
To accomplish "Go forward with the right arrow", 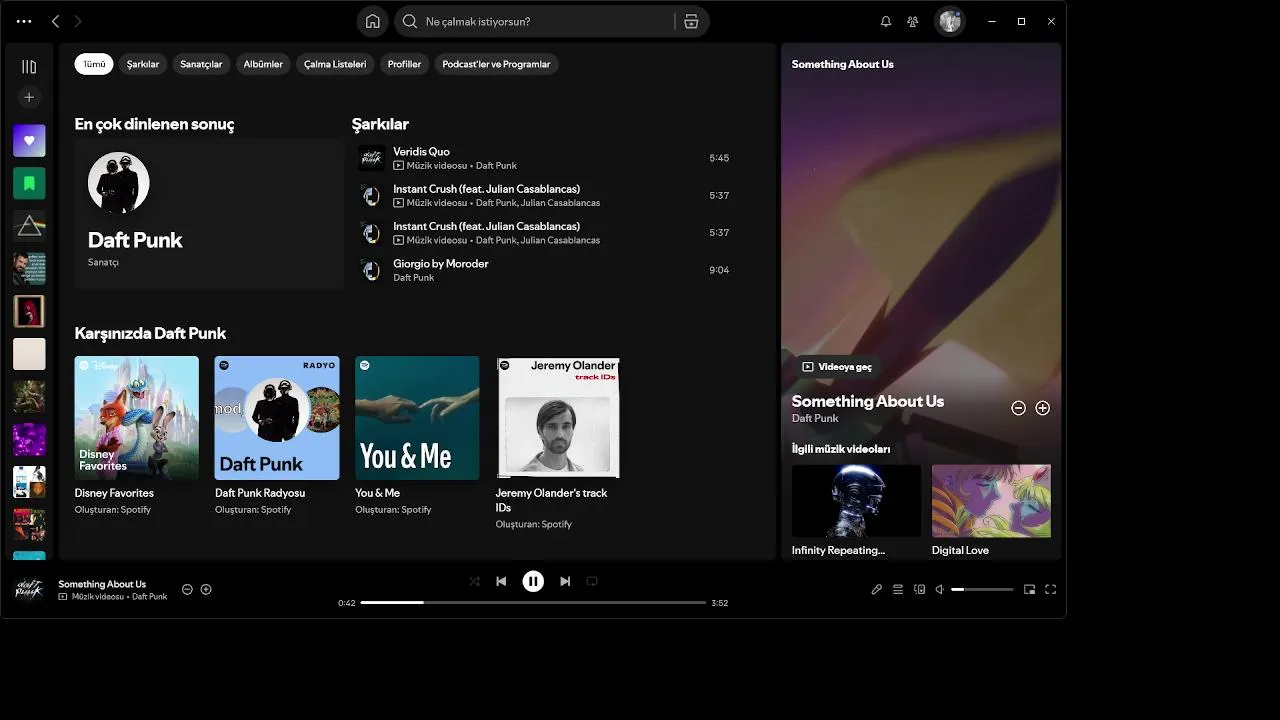I will (78, 21).
